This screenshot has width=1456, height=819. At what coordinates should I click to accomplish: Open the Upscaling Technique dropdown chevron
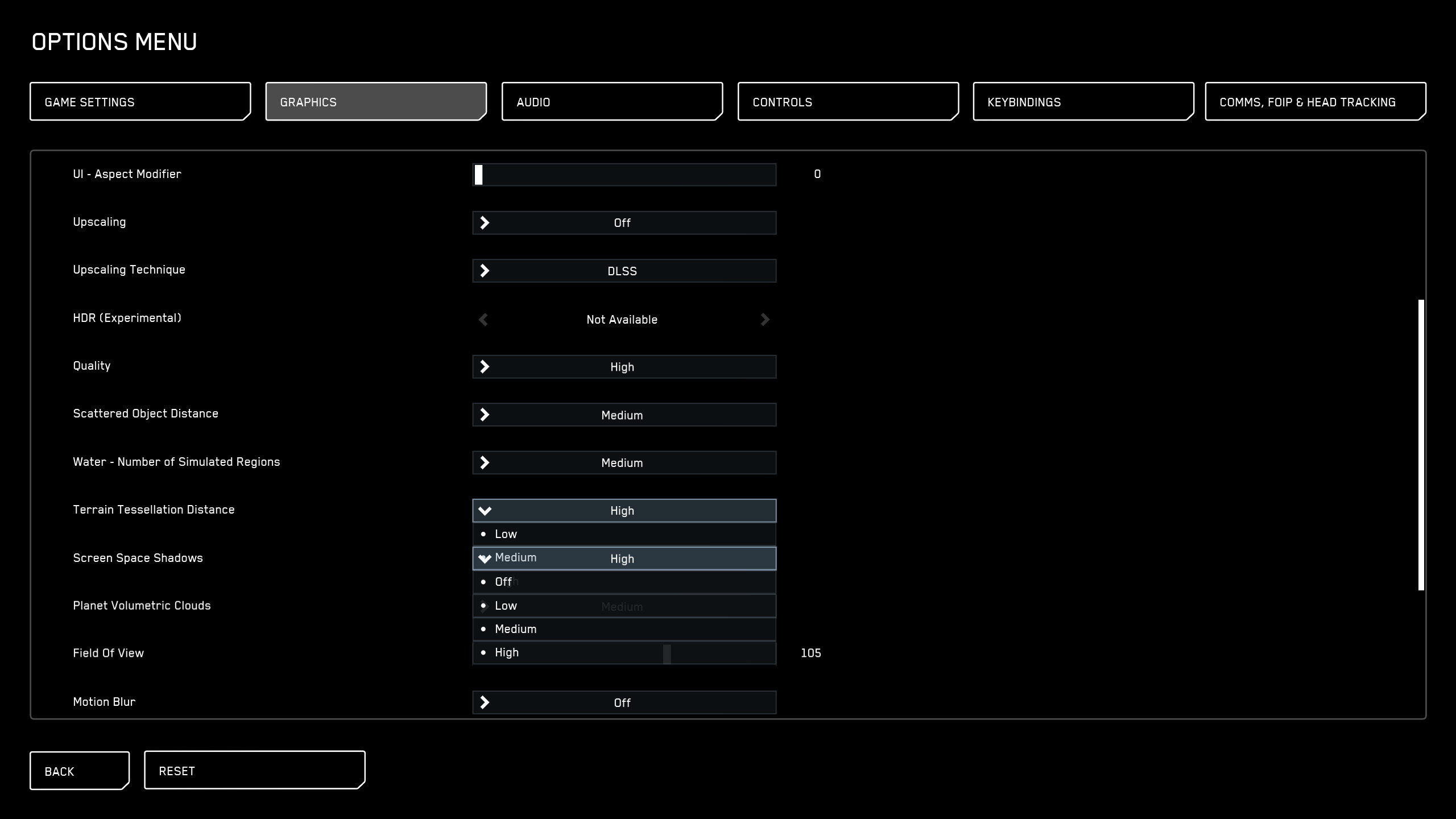pyautogui.click(x=486, y=271)
